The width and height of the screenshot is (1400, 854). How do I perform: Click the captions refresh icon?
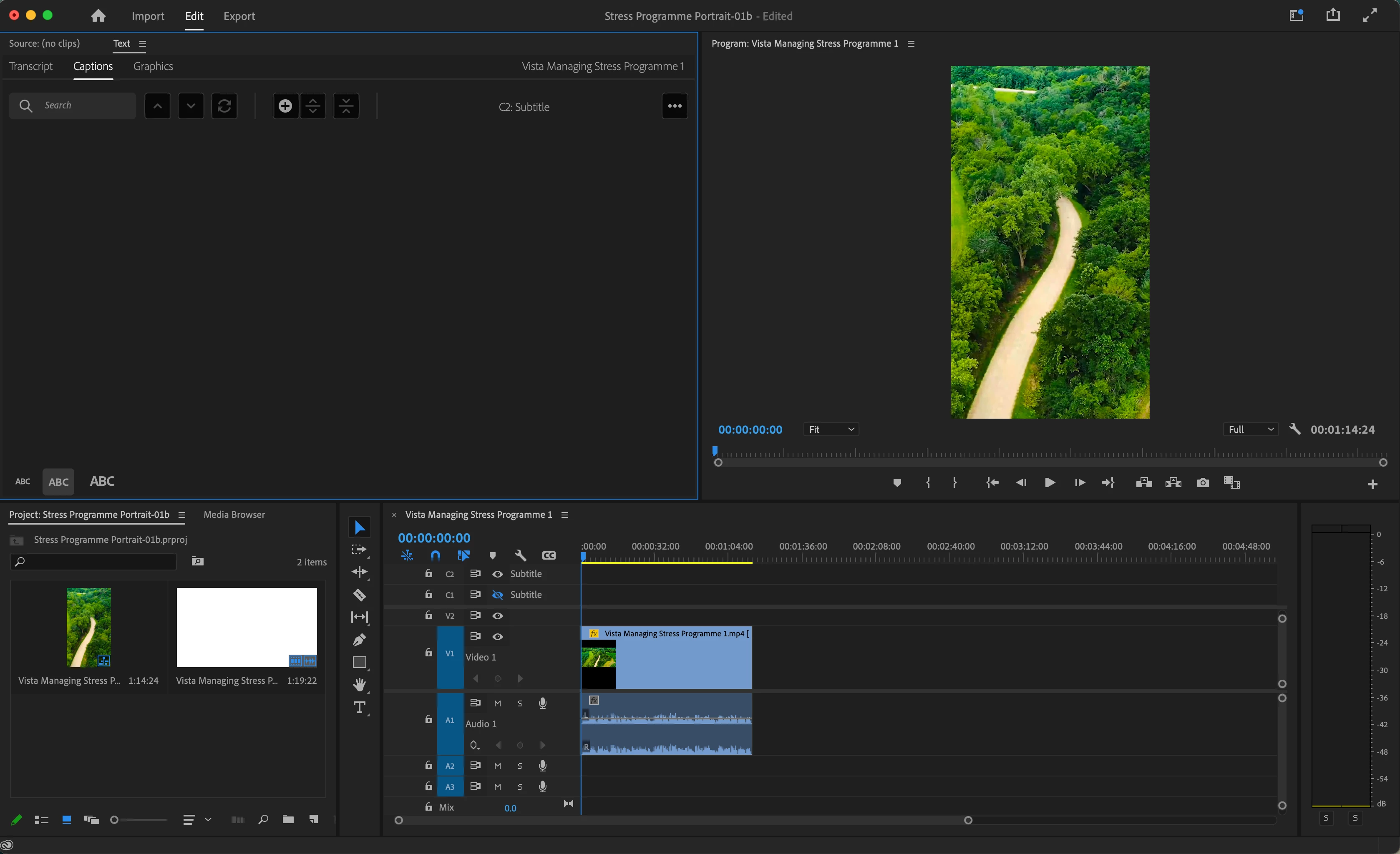(224, 106)
